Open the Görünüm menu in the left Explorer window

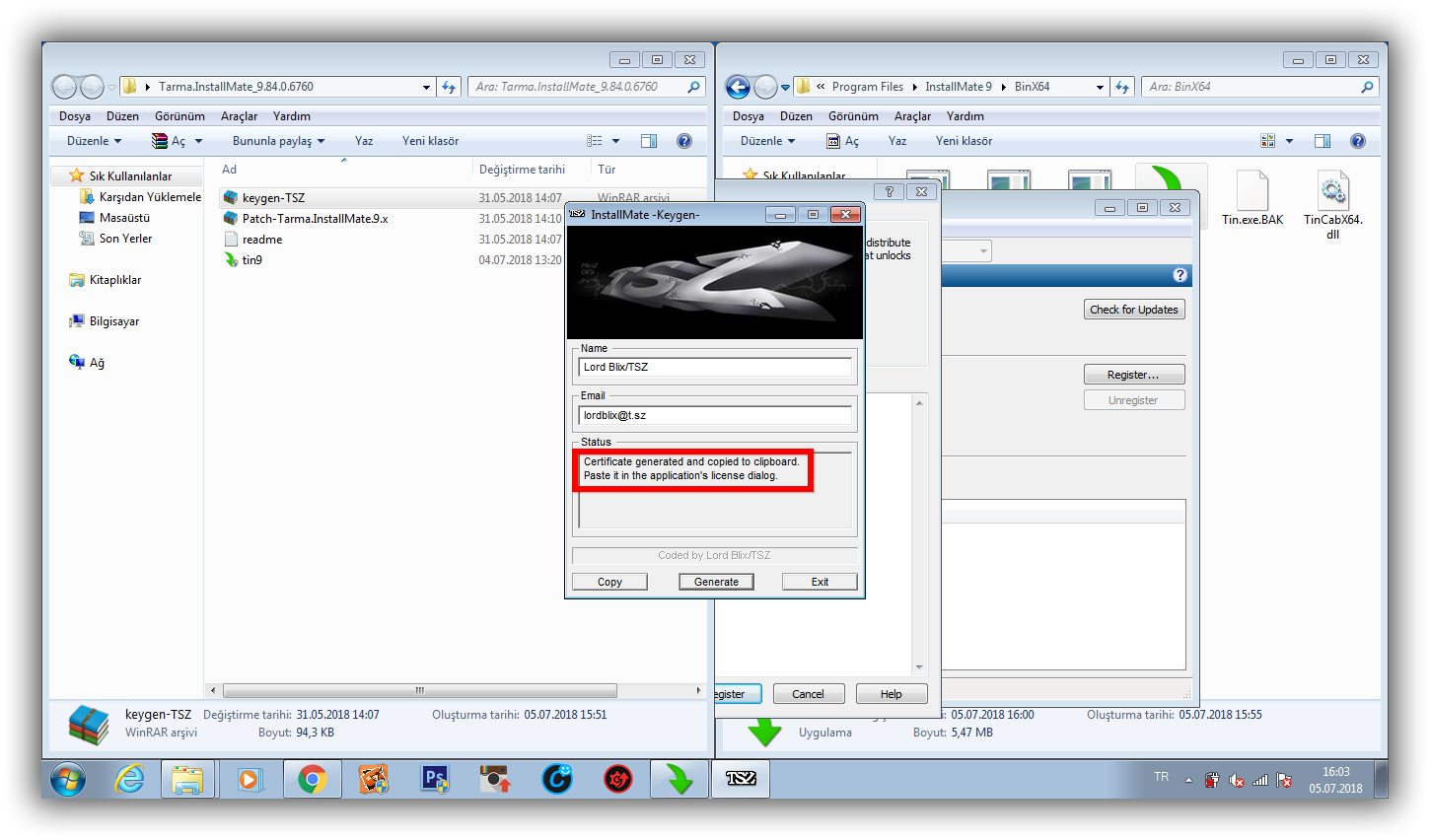tap(179, 116)
